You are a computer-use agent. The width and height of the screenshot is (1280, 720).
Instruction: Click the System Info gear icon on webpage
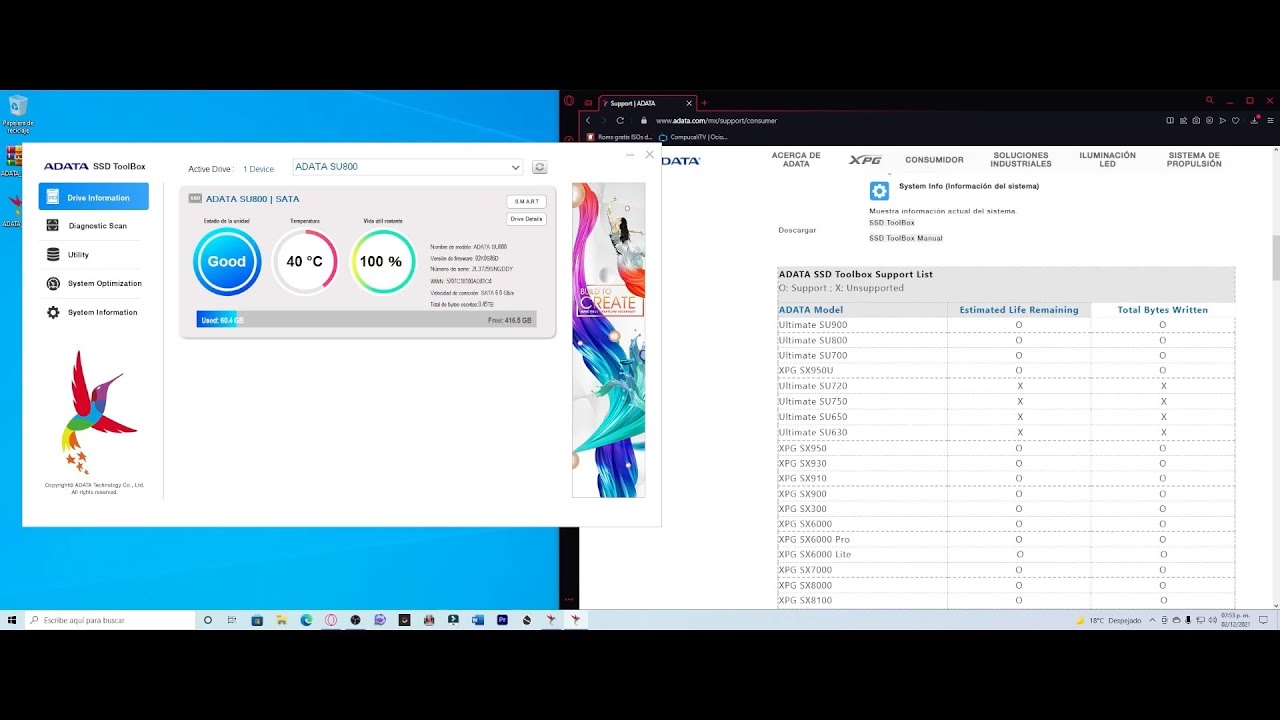click(x=879, y=191)
